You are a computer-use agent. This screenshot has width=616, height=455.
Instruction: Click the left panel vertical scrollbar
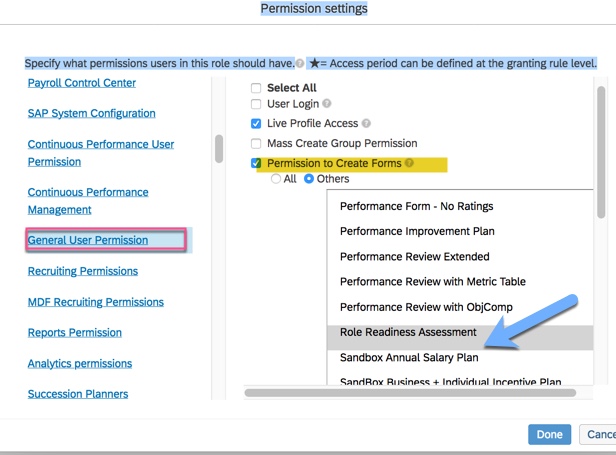[x=219, y=148]
